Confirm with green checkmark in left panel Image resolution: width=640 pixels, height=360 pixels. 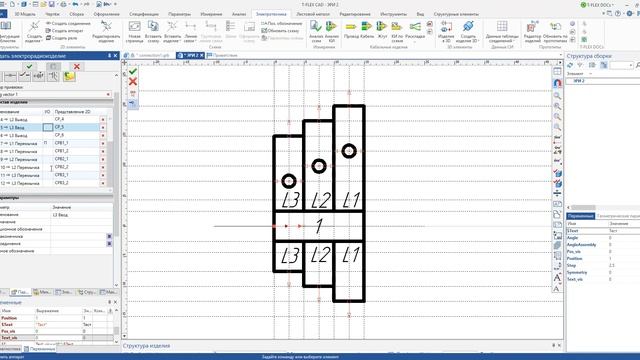tap(29, 67)
